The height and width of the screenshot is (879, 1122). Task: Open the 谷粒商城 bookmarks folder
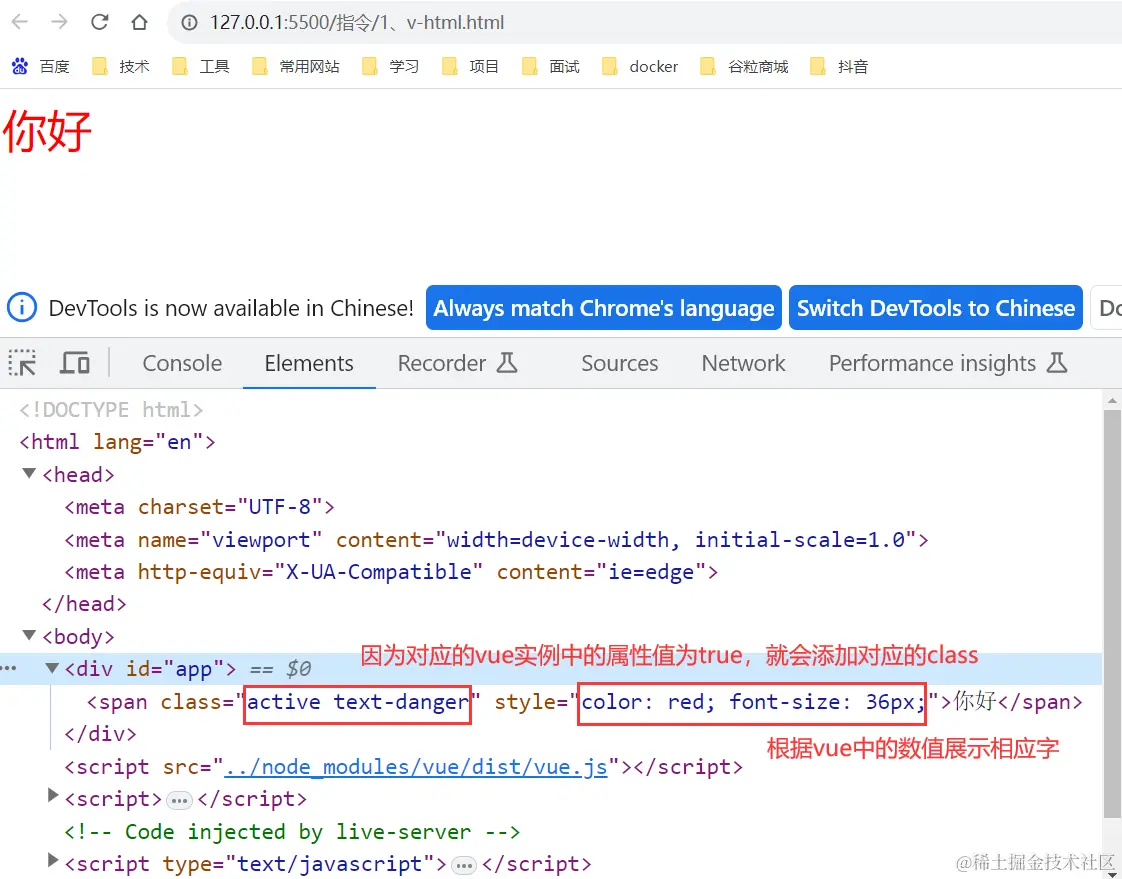click(745, 67)
